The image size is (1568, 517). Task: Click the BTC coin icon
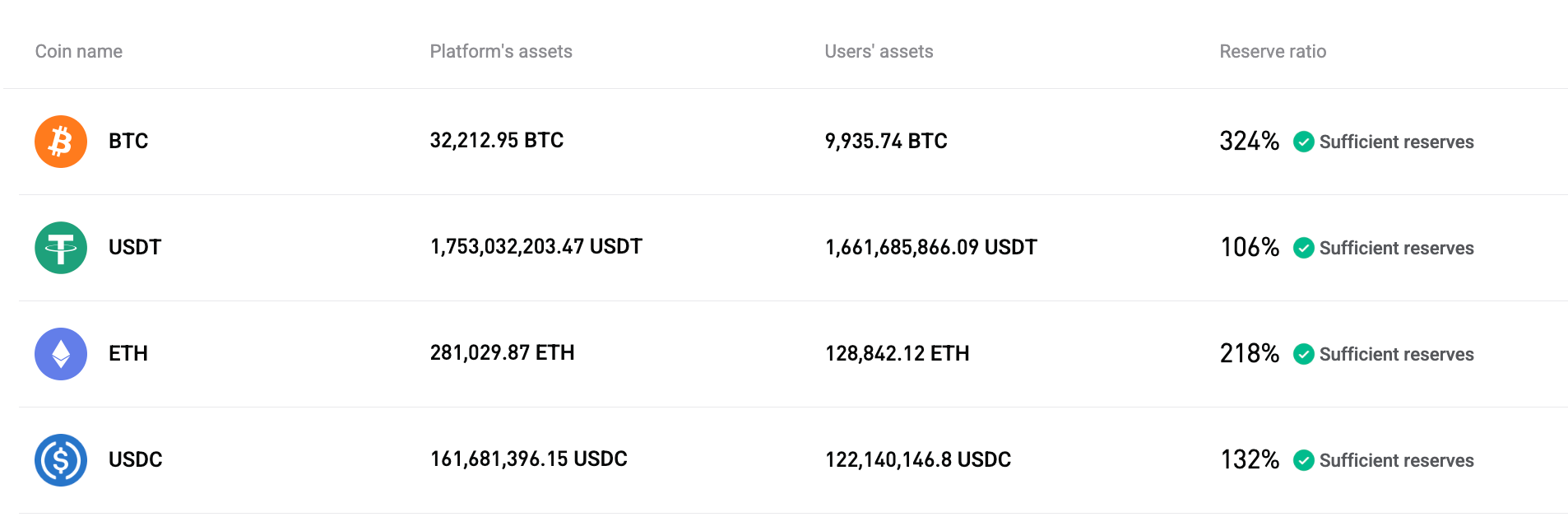pos(60,141)
